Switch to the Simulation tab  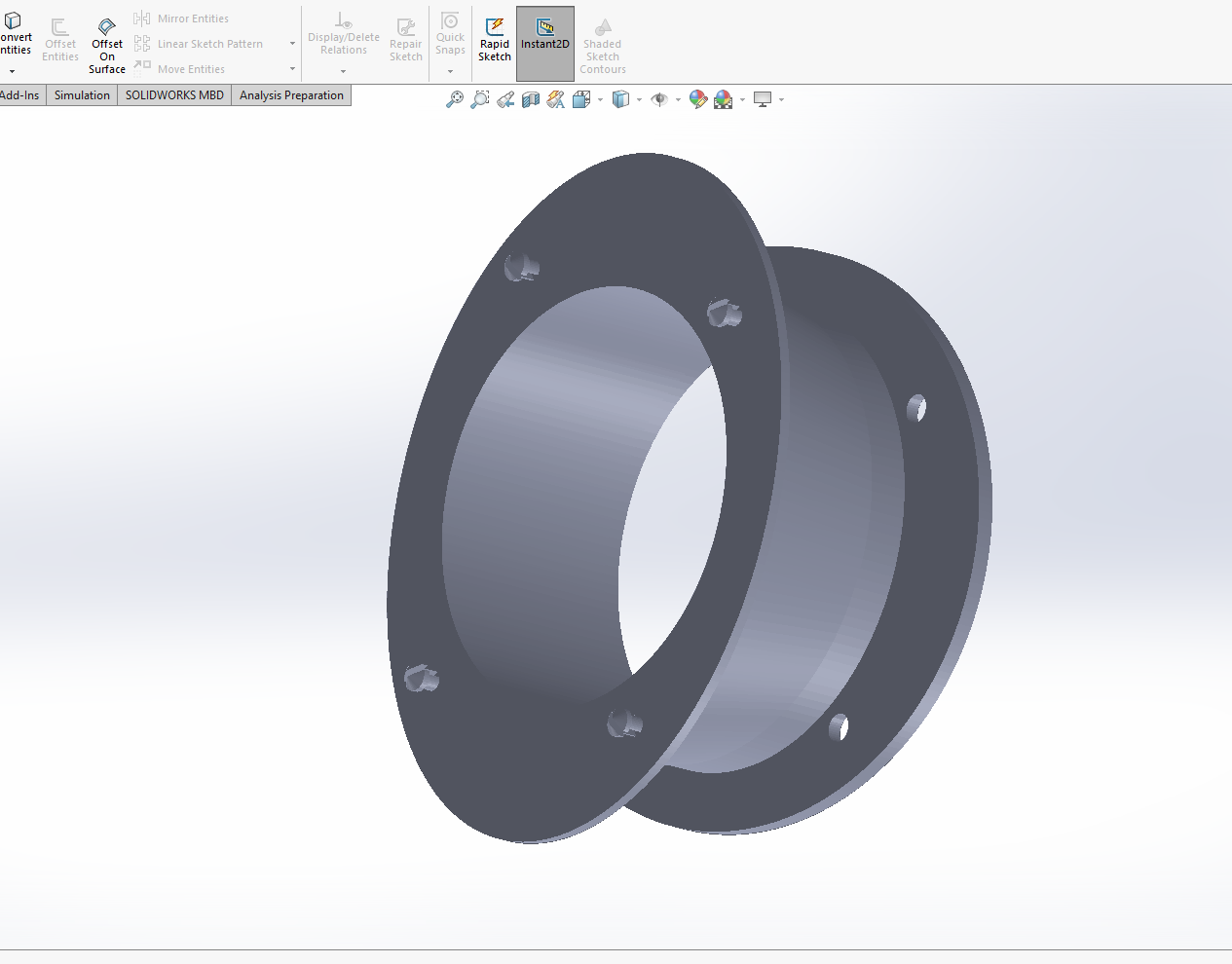(82, 95)
